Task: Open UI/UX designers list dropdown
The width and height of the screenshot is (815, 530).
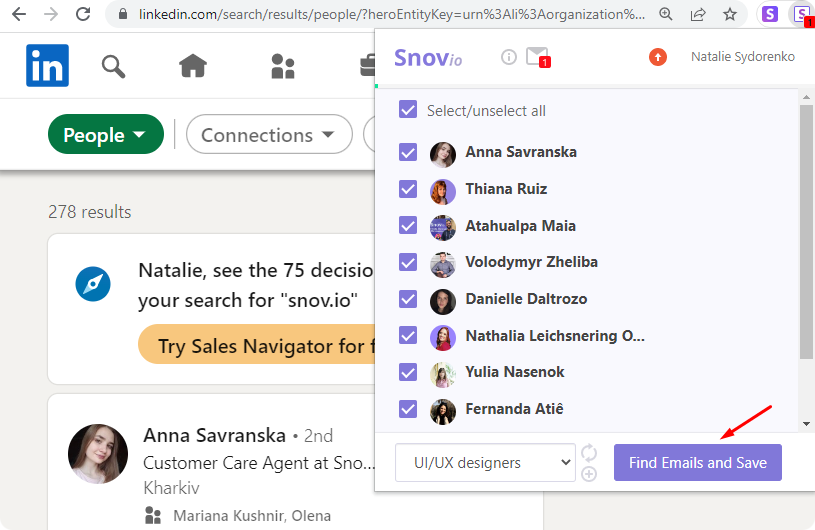Action: click(485, 462)
